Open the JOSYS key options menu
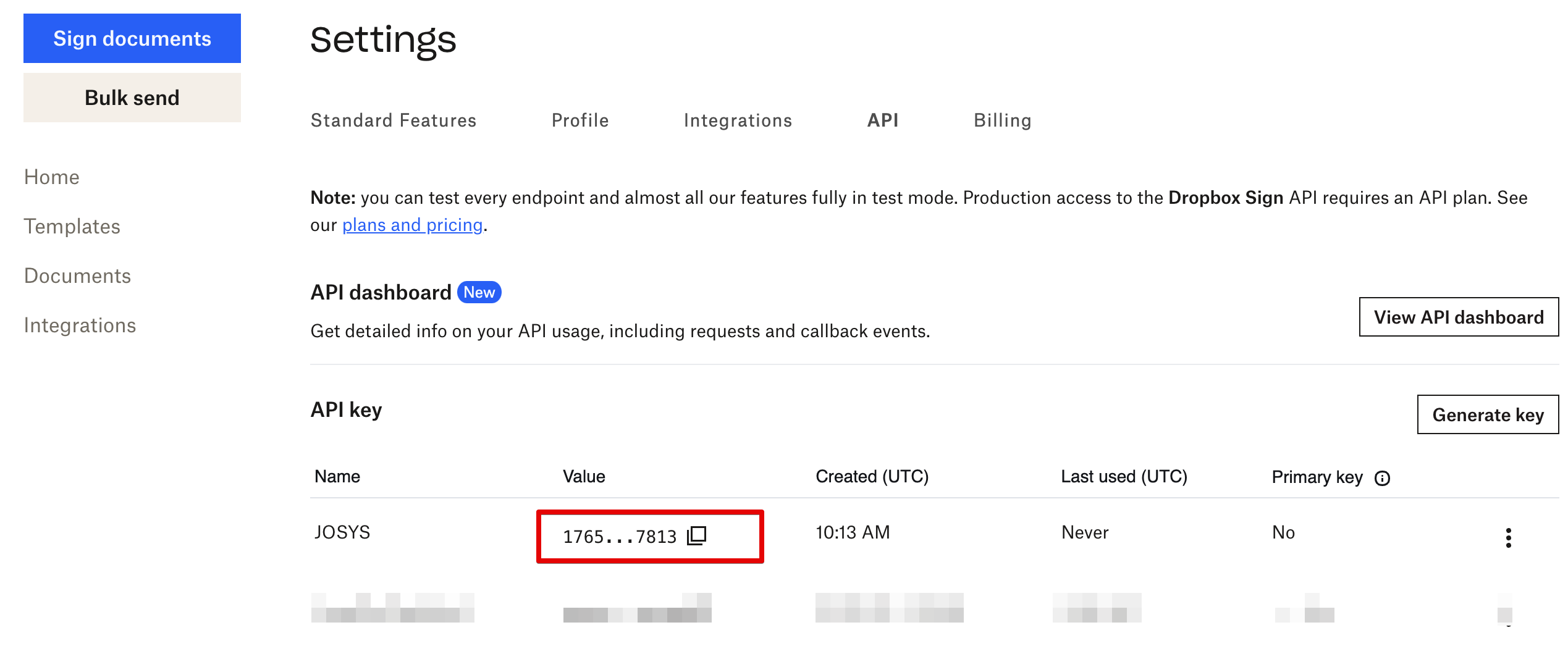This screenshot has width=1568, height=667. [x=1508, y=537]
